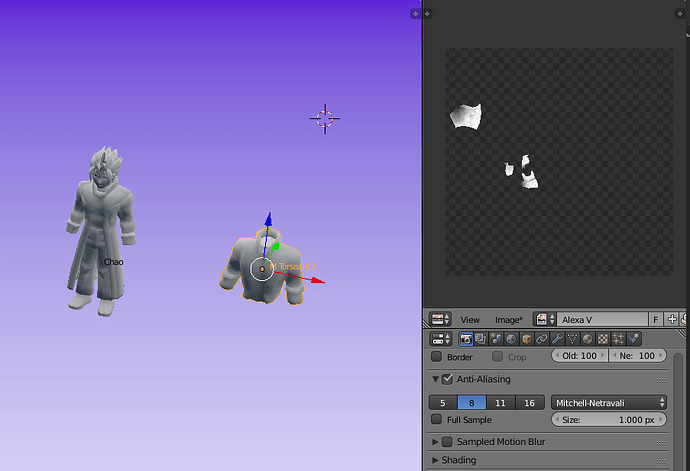Screen dimensions: 690x471
Task: Select 8 anti-aliasing samples
Action: tap(472, 403)
